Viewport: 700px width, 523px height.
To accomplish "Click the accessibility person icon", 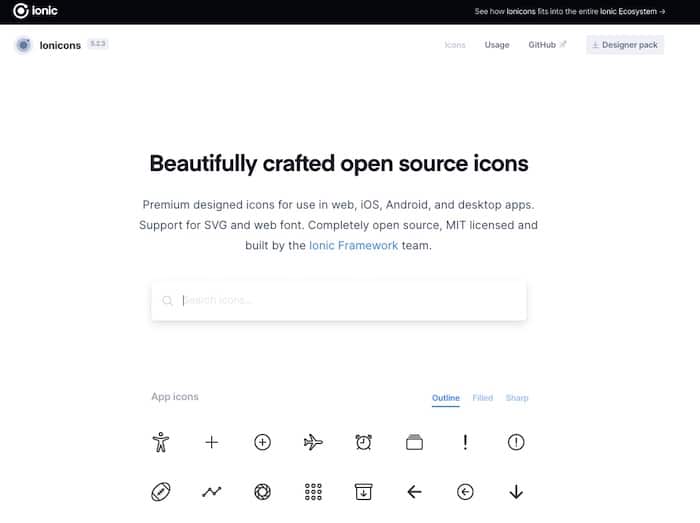I will point(161,442).
